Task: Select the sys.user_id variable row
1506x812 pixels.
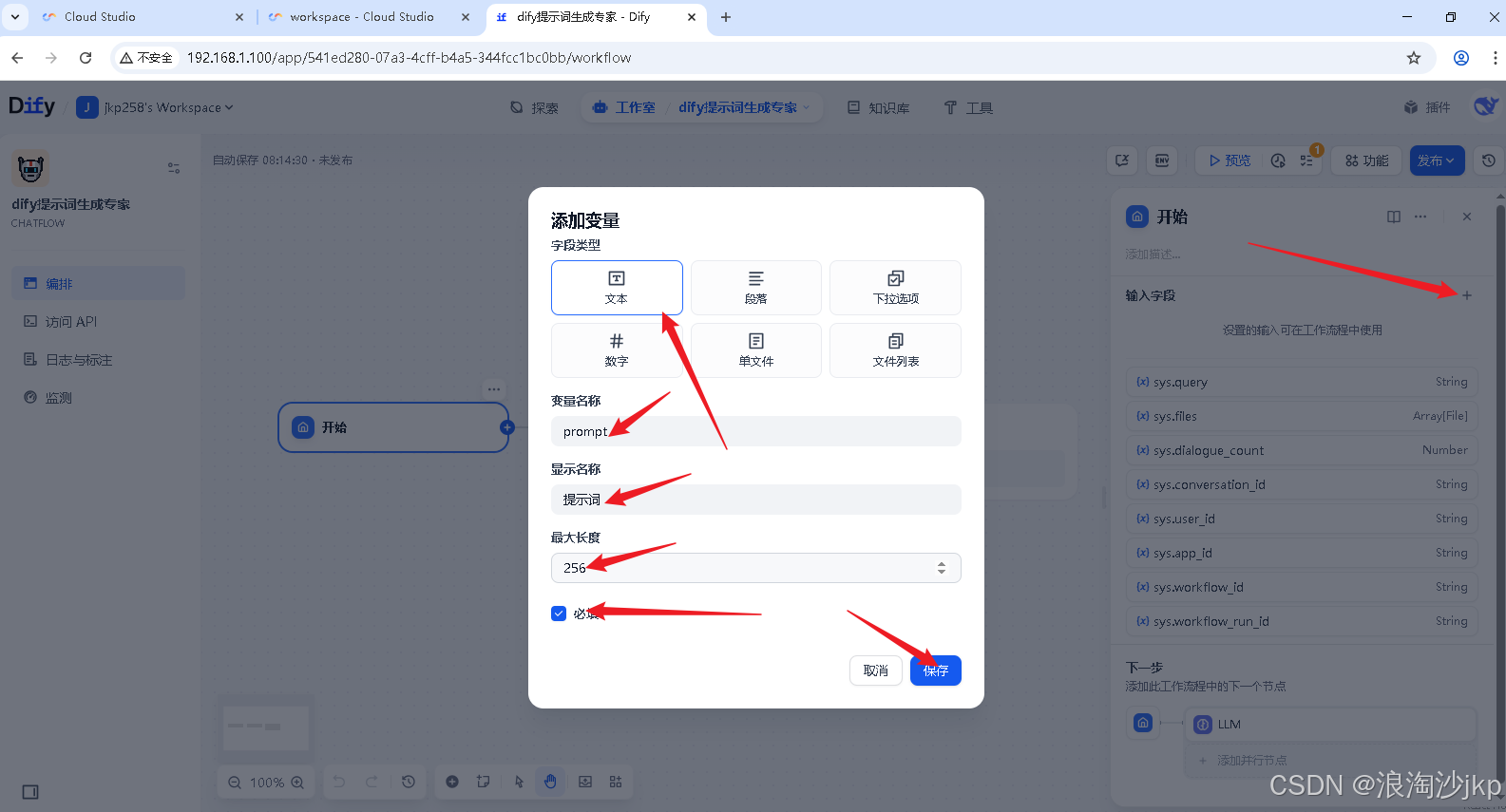Action: click(x=1302, y=519)
